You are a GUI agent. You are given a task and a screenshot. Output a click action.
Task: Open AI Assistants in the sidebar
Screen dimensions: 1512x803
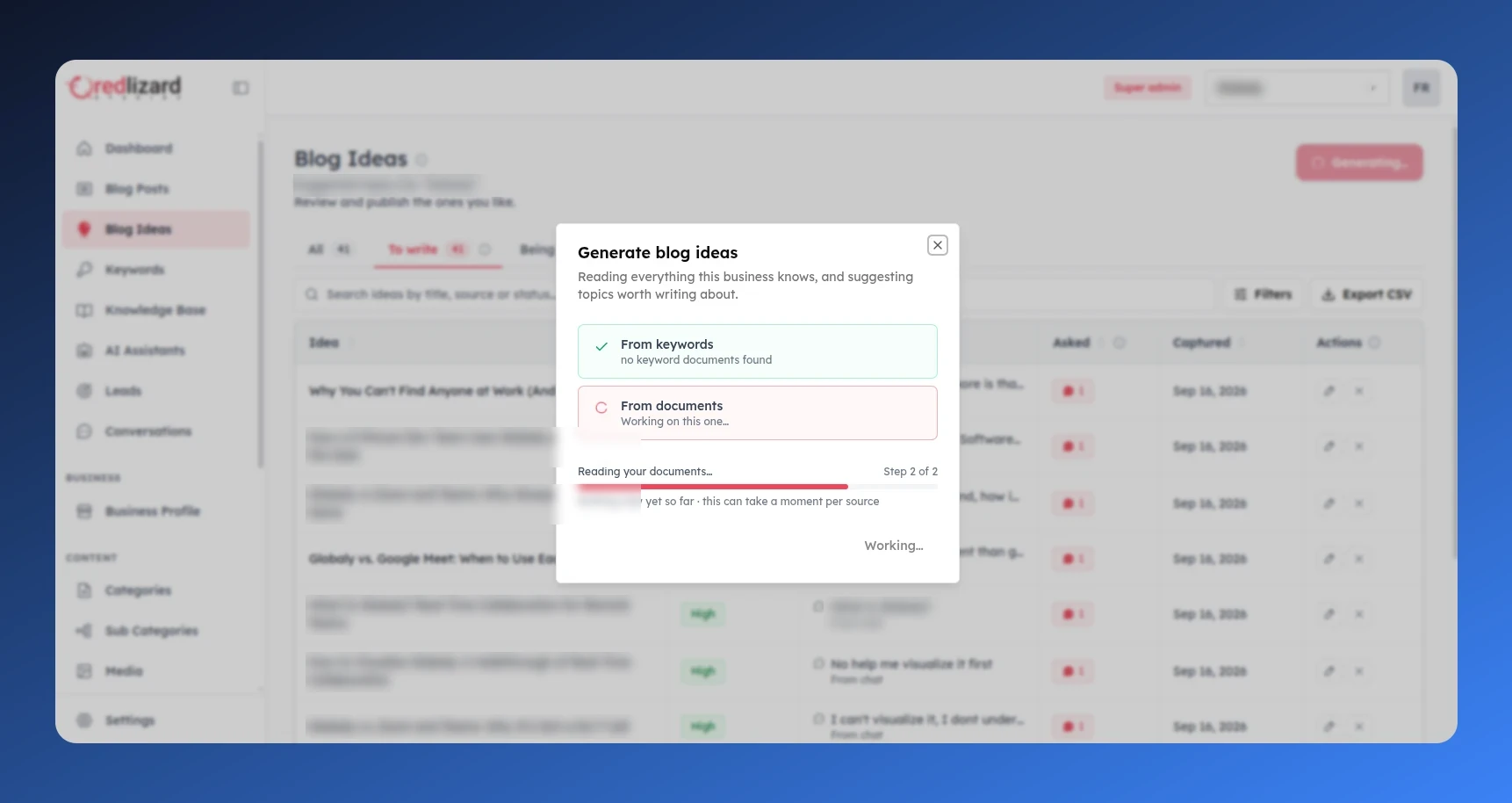156,351
